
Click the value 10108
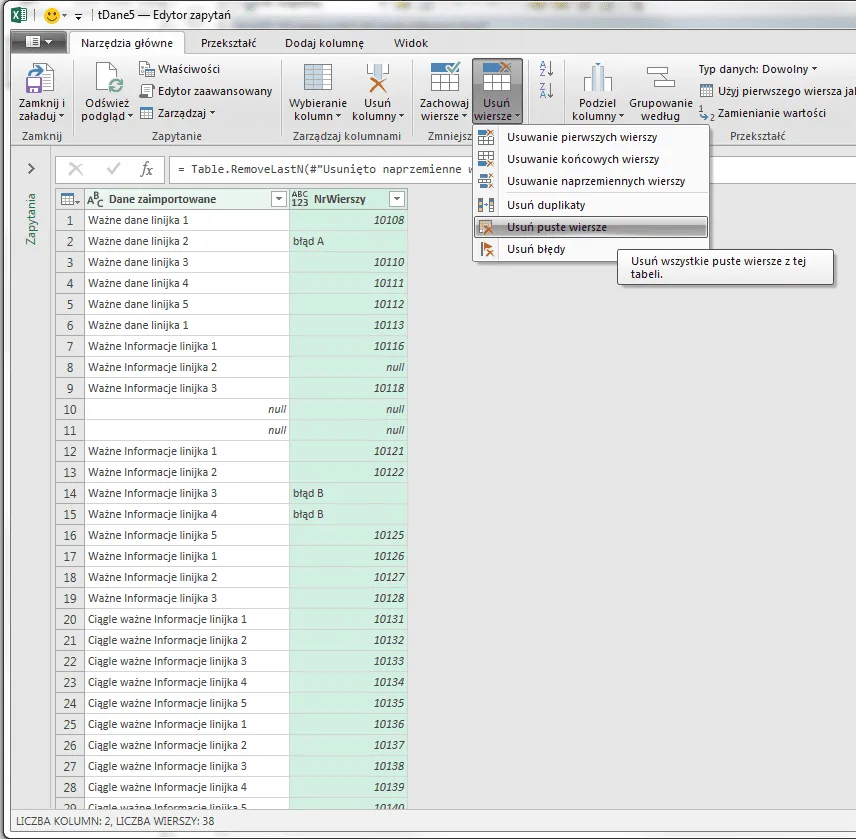pyautogui.click(x=389, y=221)
